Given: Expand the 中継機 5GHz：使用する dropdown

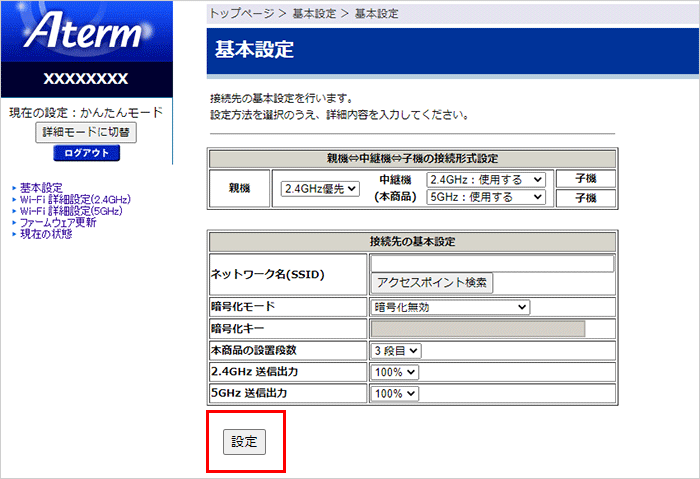Looking at the screenshot, I should point(486,197).
